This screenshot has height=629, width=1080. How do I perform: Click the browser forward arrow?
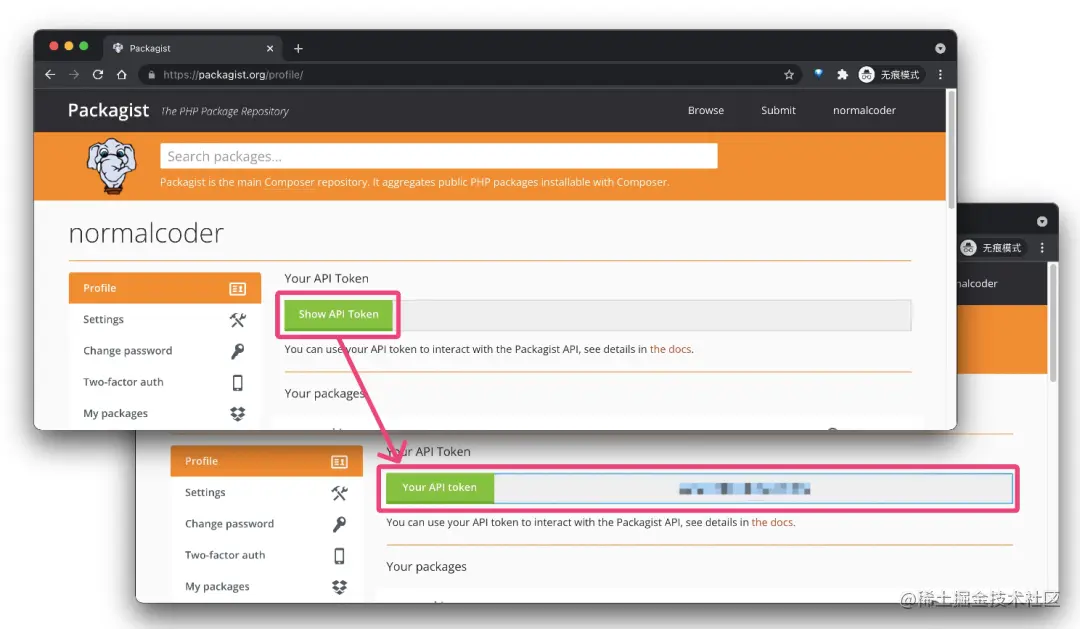click(x=74, y=74)
